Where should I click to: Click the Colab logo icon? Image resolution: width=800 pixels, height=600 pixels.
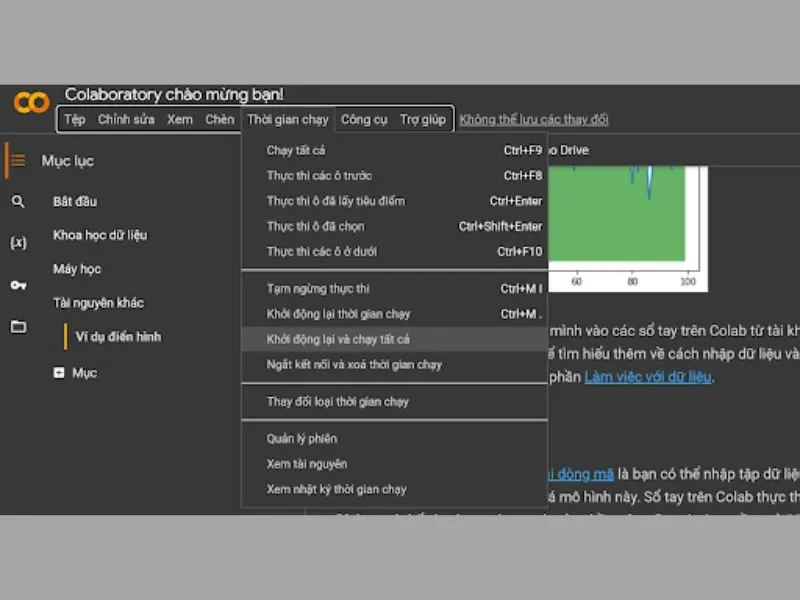click(32, 103)
